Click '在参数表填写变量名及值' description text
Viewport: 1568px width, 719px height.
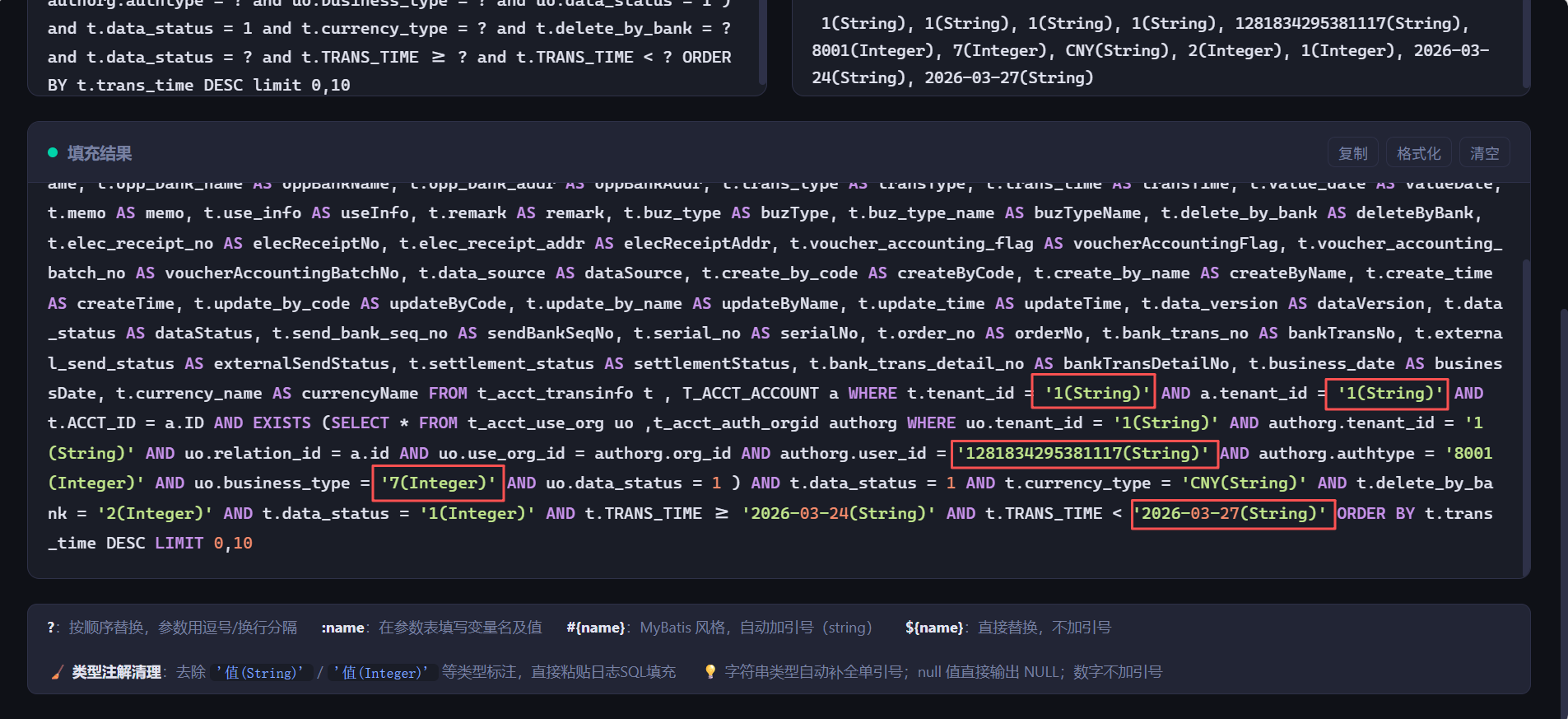point(460,628)
